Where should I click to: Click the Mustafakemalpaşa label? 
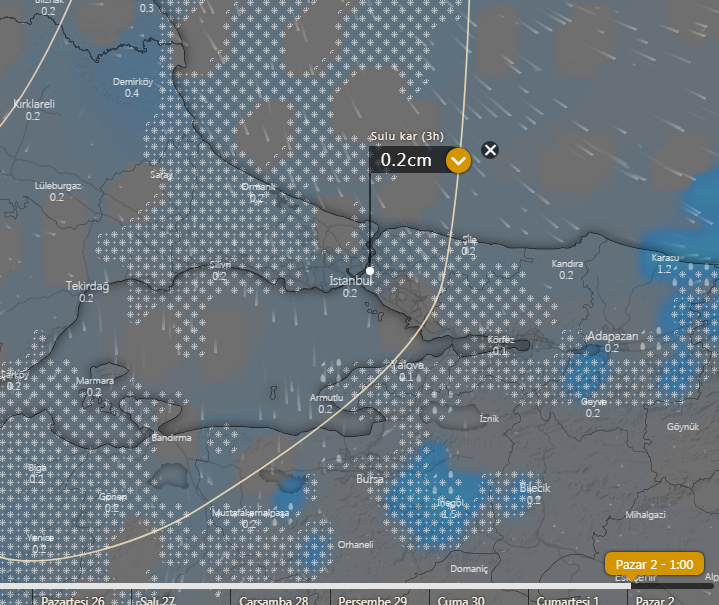[x=250, y=512]
